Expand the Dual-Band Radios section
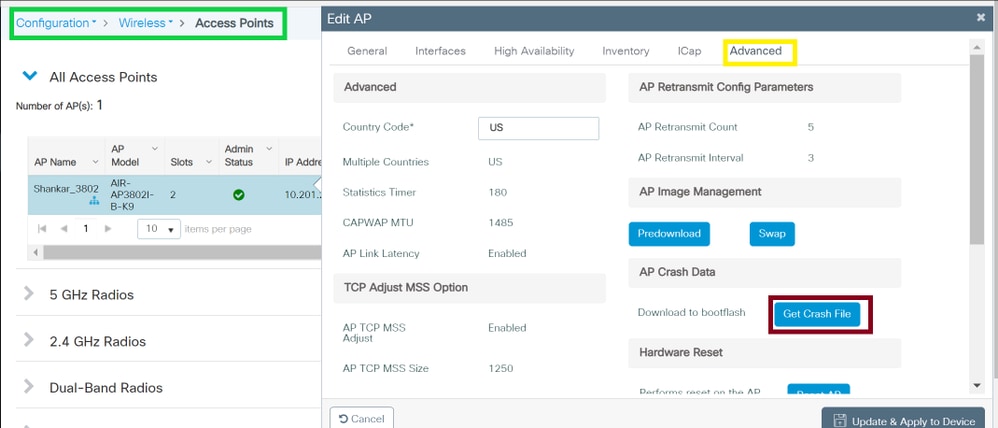The width and height of the screenshot is (998, 428). click(x=29, y=387)
